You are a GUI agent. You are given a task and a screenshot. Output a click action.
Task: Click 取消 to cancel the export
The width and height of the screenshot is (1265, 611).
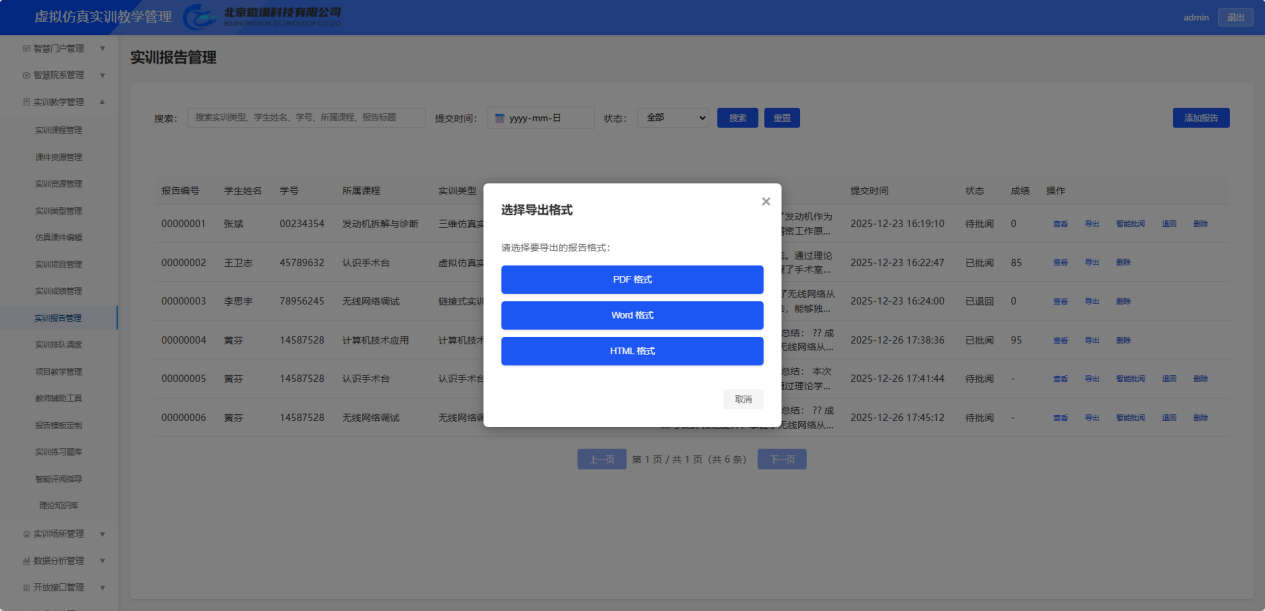coord(743,399)
